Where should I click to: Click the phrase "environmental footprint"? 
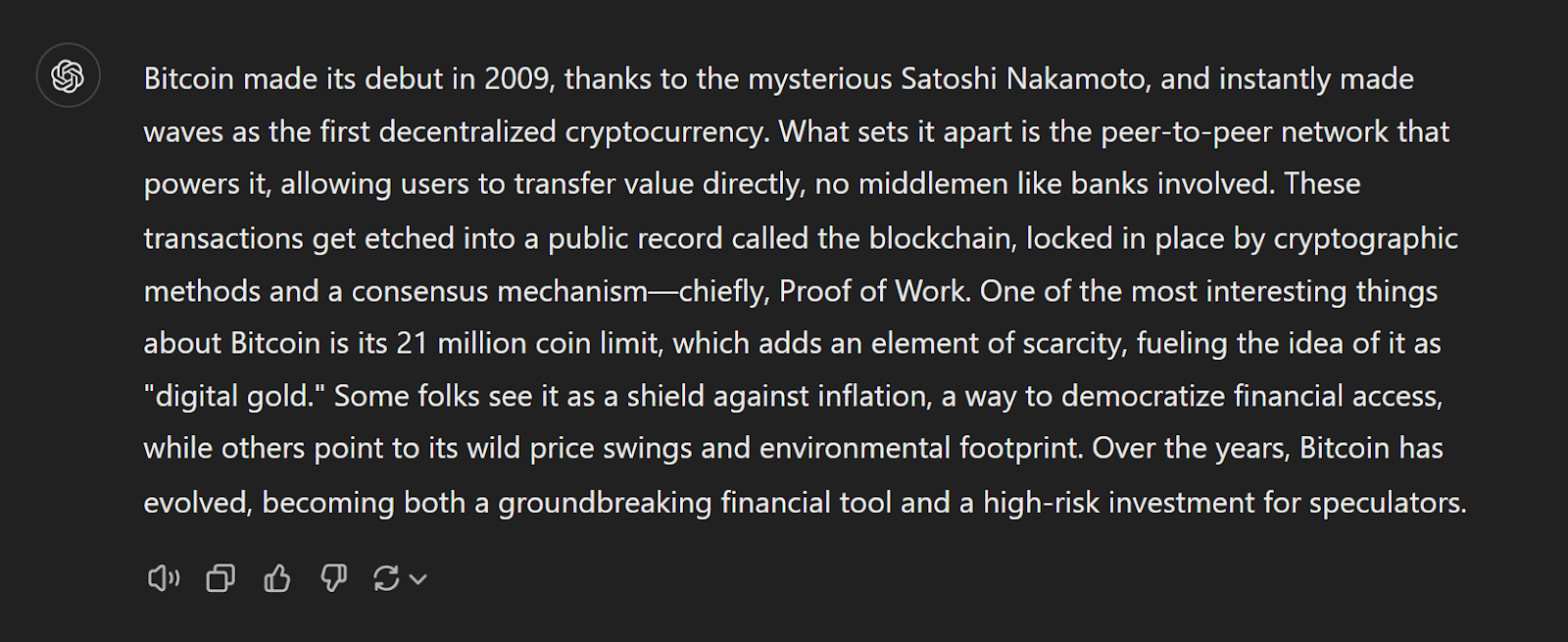[x=920, y=449]
